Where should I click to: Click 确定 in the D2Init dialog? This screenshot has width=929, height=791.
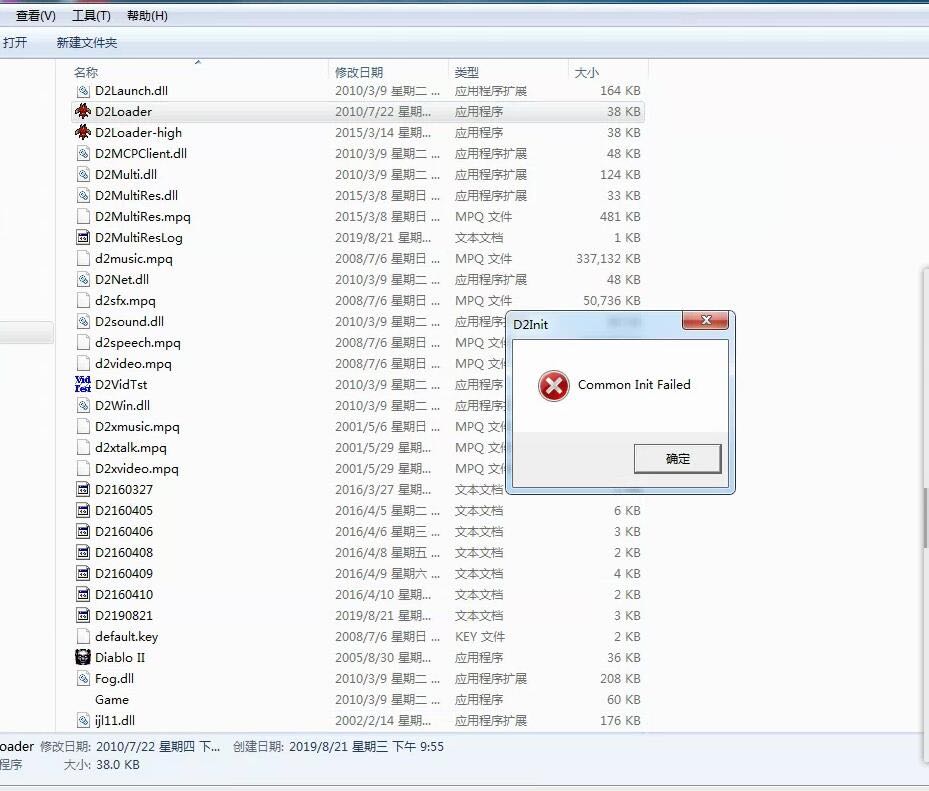click(x=677, y=459)
